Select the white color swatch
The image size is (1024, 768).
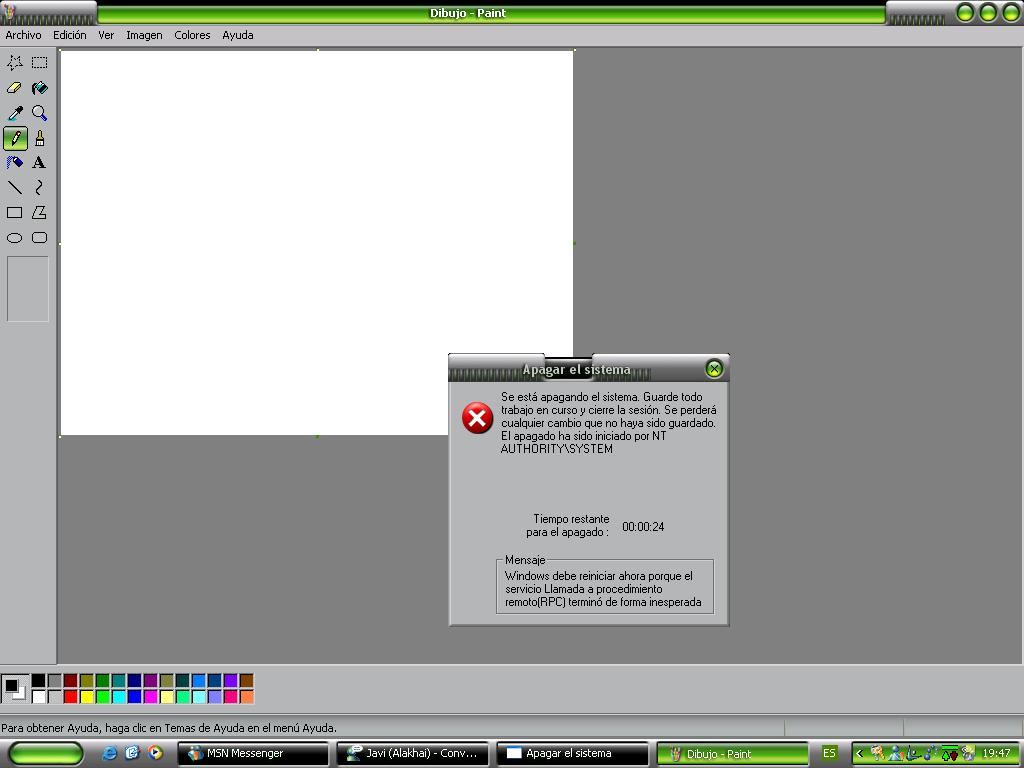point(39,697)
